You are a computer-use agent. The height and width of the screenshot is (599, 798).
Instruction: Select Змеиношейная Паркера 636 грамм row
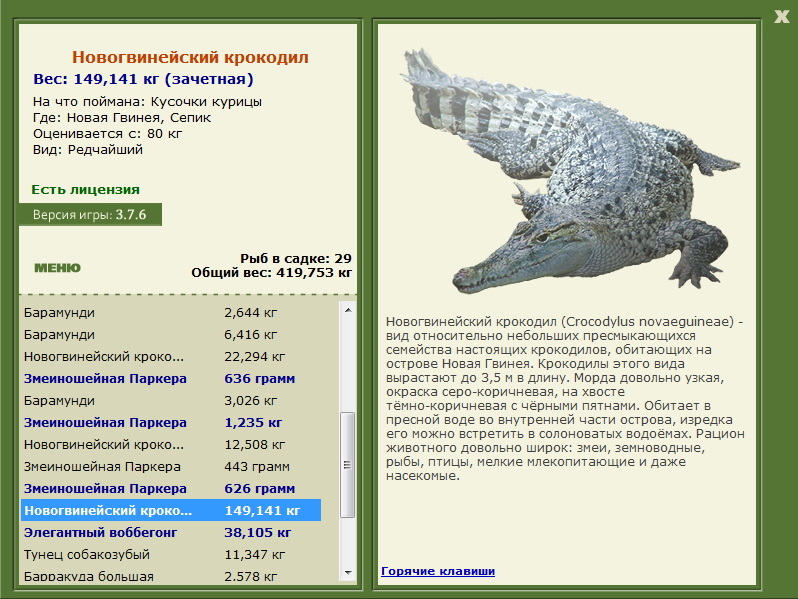point(170,379)
